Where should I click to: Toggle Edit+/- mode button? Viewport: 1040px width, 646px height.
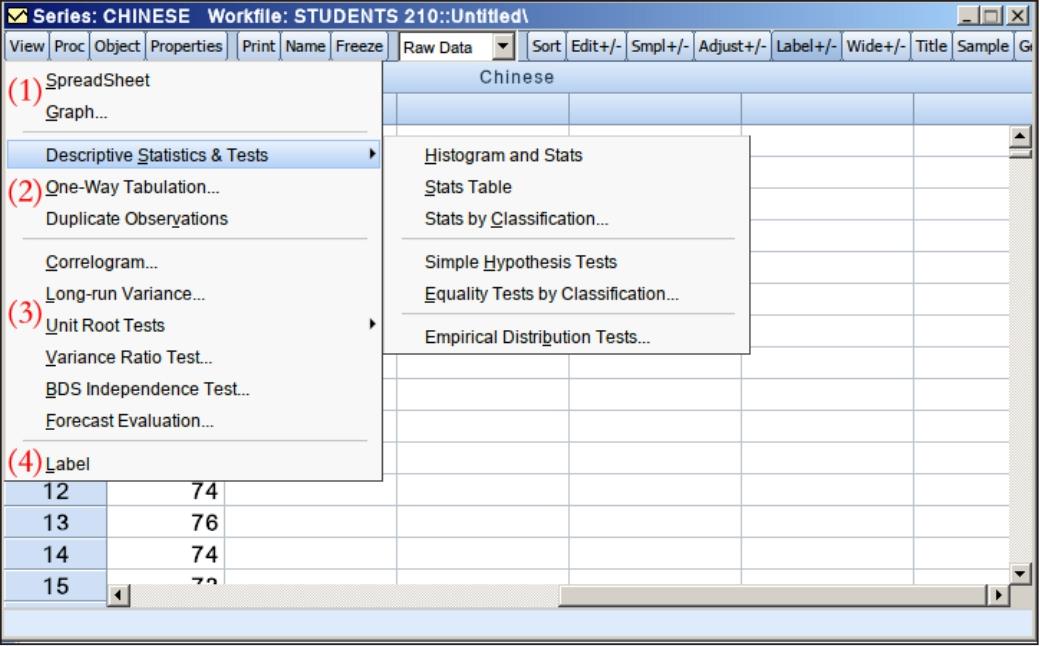[597, 48]
